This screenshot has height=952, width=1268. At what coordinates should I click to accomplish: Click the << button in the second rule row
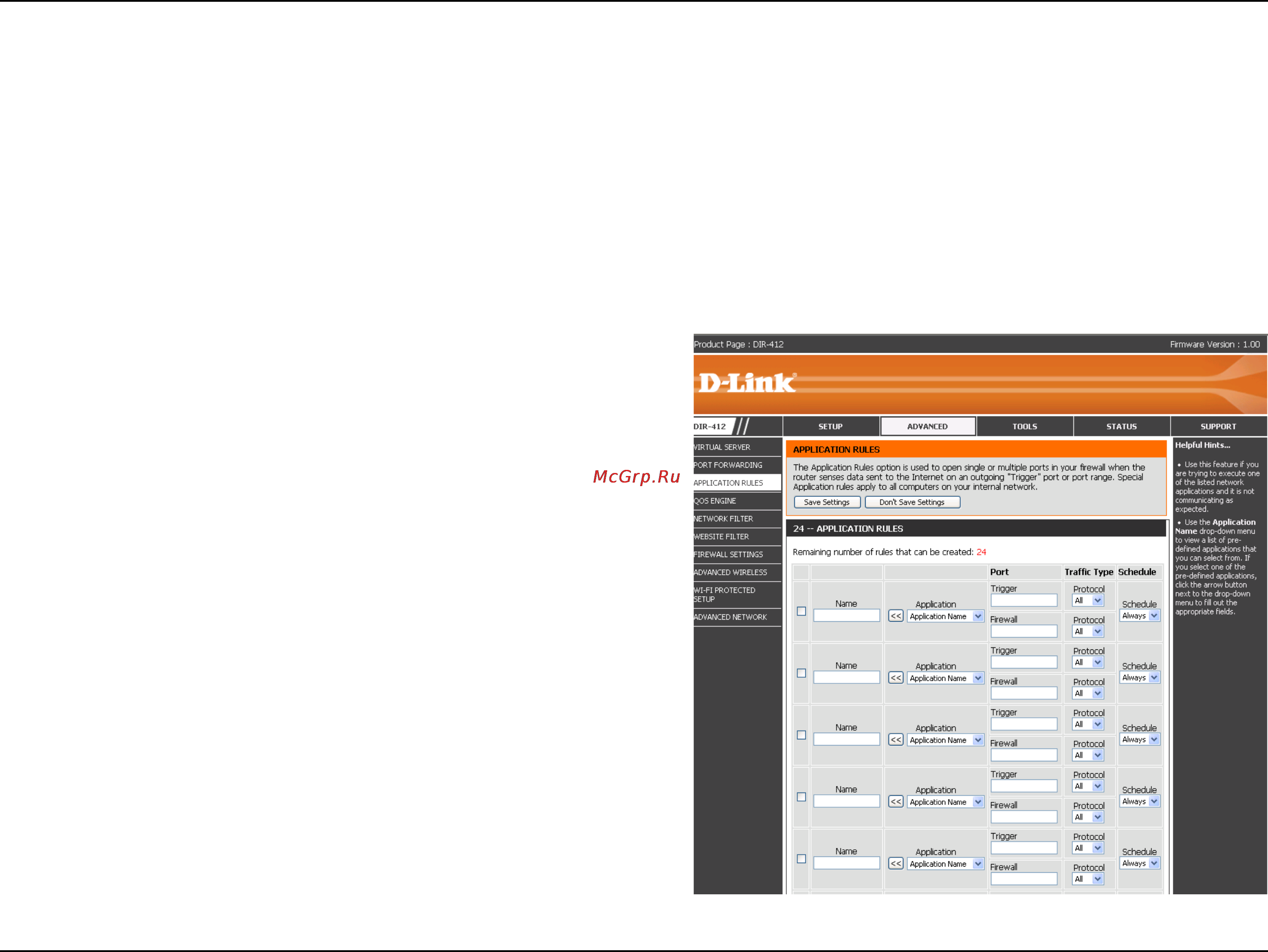[x=896, y=678]
